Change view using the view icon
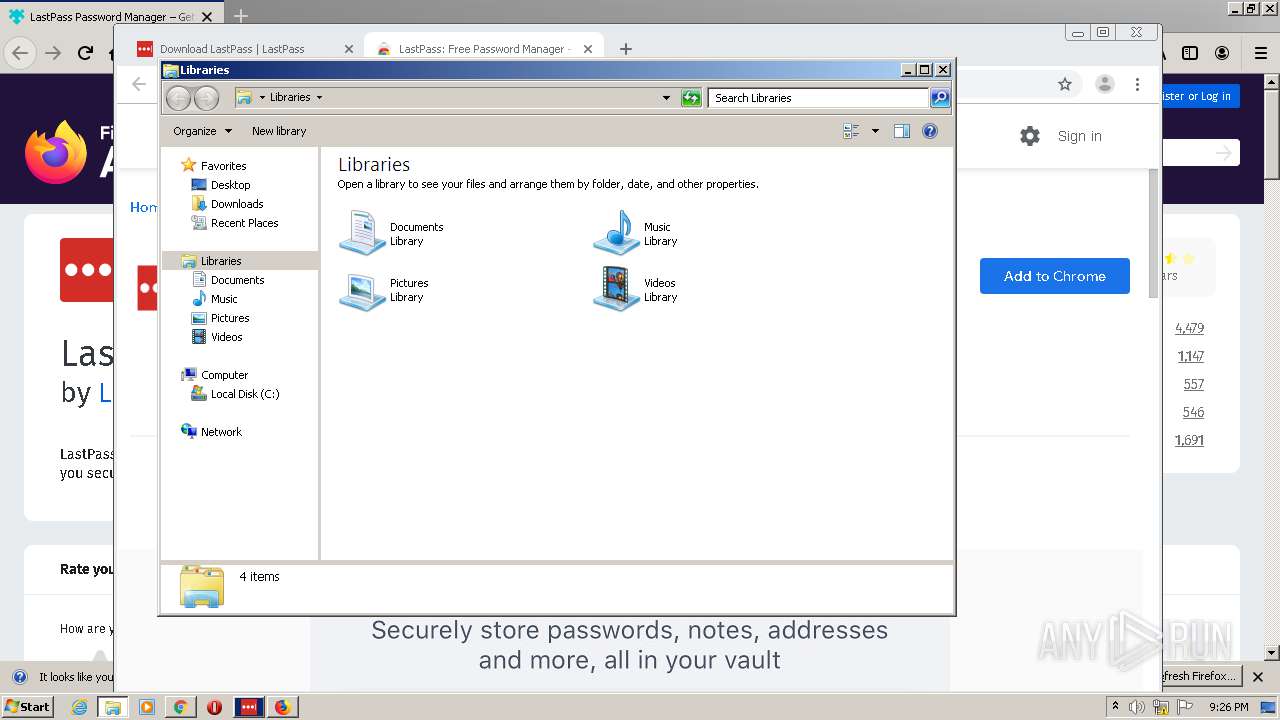This screenshot has height=720, width=1280. [852, 131]
